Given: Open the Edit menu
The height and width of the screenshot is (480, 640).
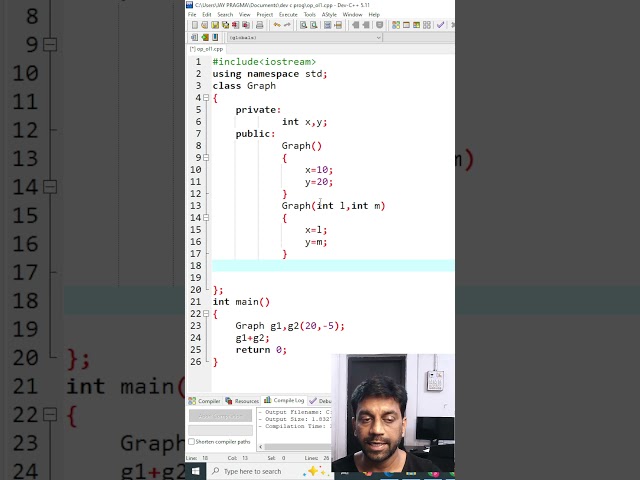Looking at the screenshot, I should (x=207, y=14).
